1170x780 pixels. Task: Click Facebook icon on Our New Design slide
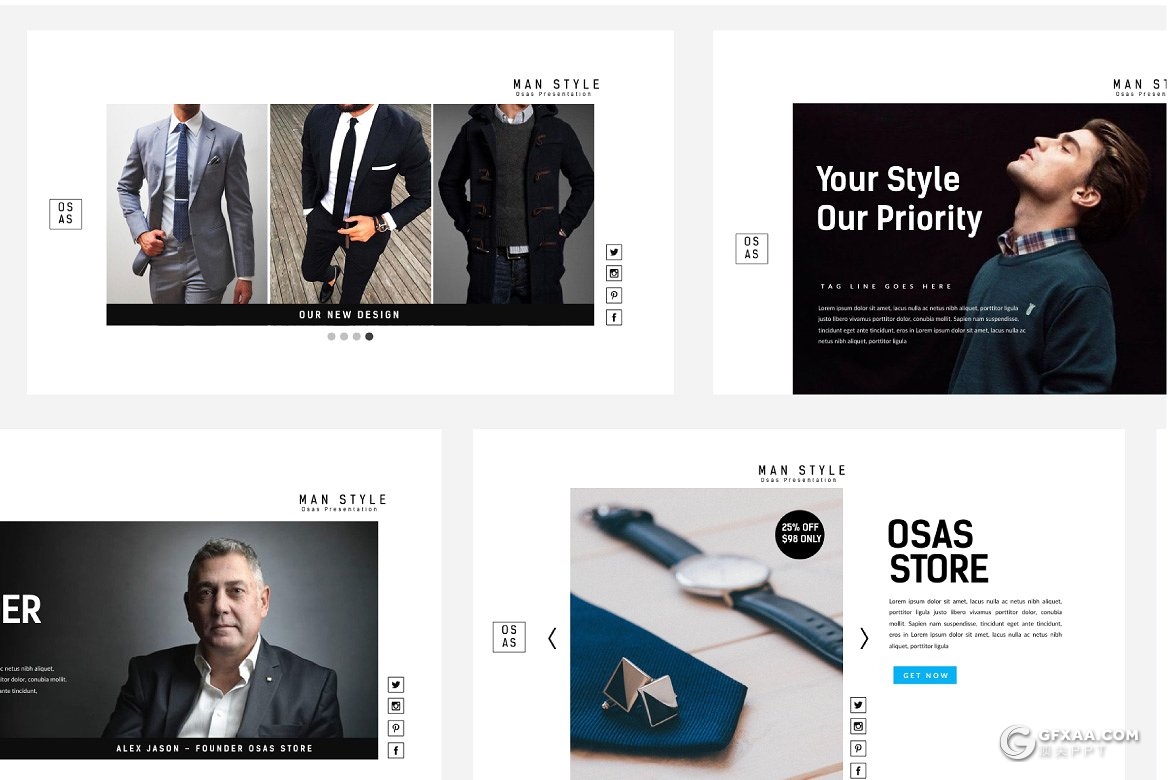point(614,318)
